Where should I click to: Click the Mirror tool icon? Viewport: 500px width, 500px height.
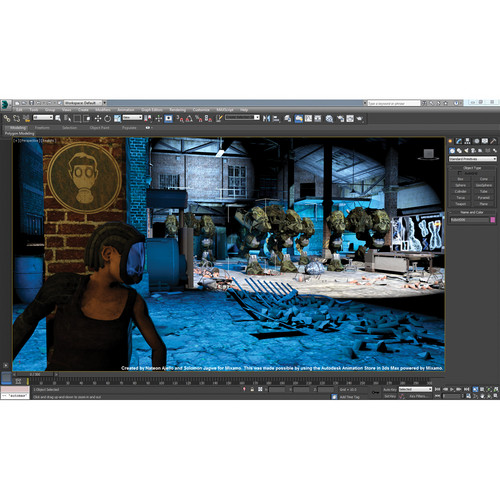267,118
